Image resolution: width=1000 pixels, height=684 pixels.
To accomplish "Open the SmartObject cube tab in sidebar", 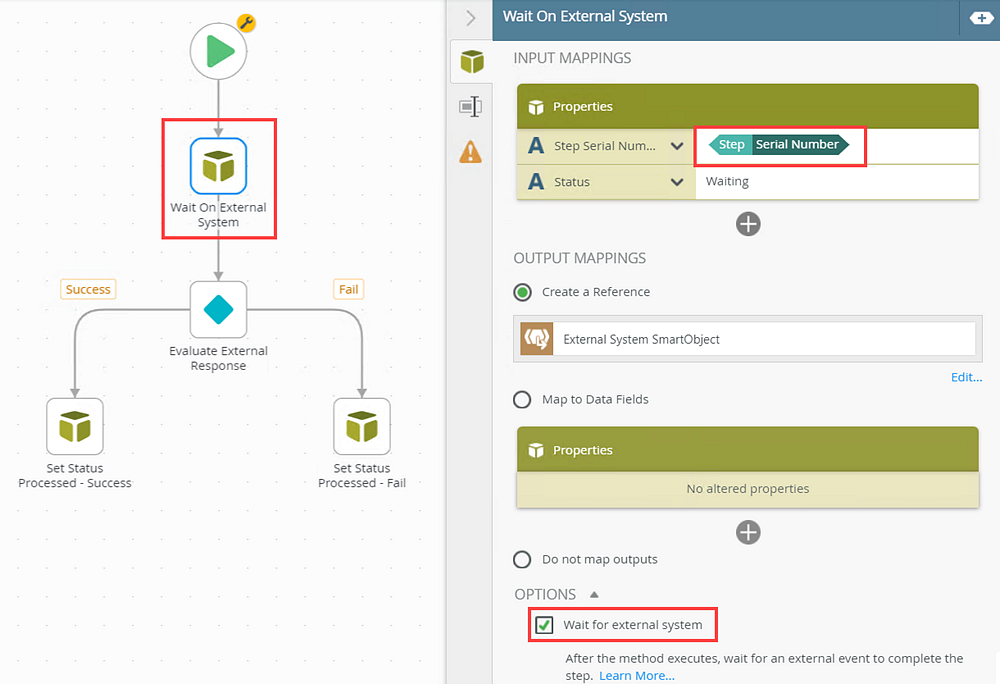I will pos(471,62).
